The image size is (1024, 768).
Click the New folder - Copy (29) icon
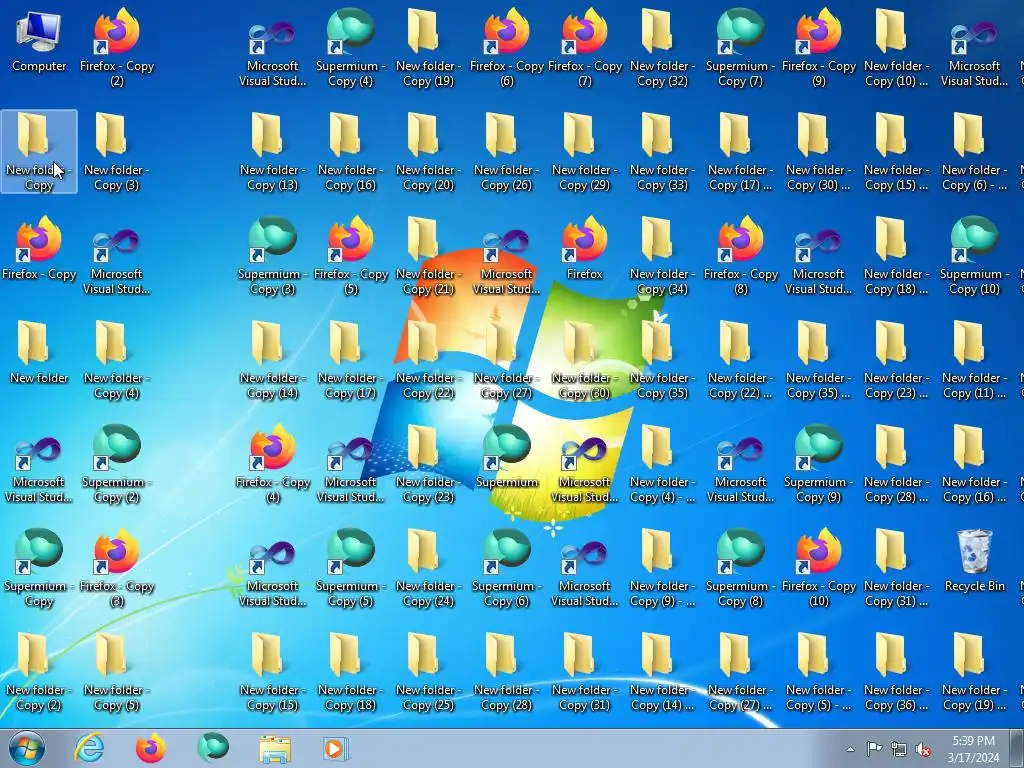pos(584,152)
